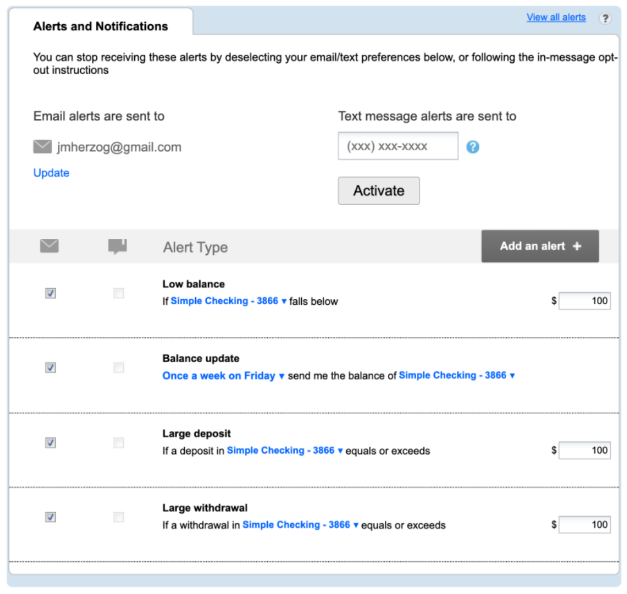Open the Once a week on Friday dropdown
This screenshot has width=627, height=594.
click(223, 376)
